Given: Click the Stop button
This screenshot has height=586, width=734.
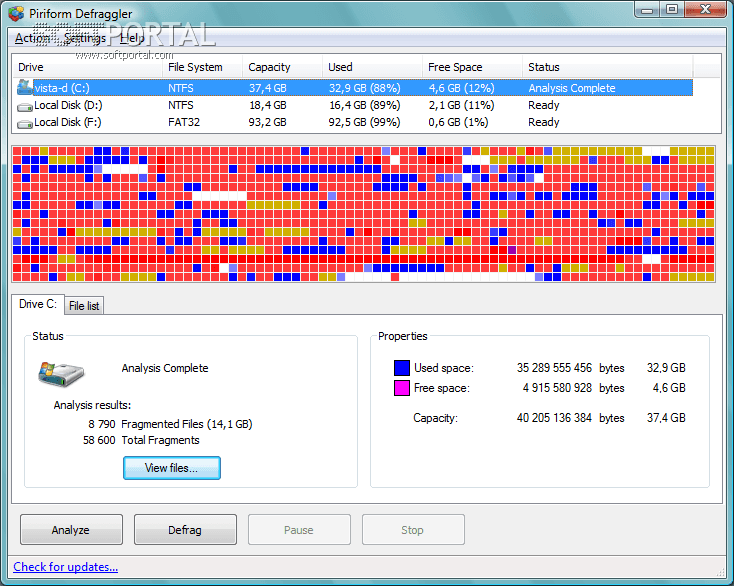Looking at the screenshot, I should [x=412, y=530].
